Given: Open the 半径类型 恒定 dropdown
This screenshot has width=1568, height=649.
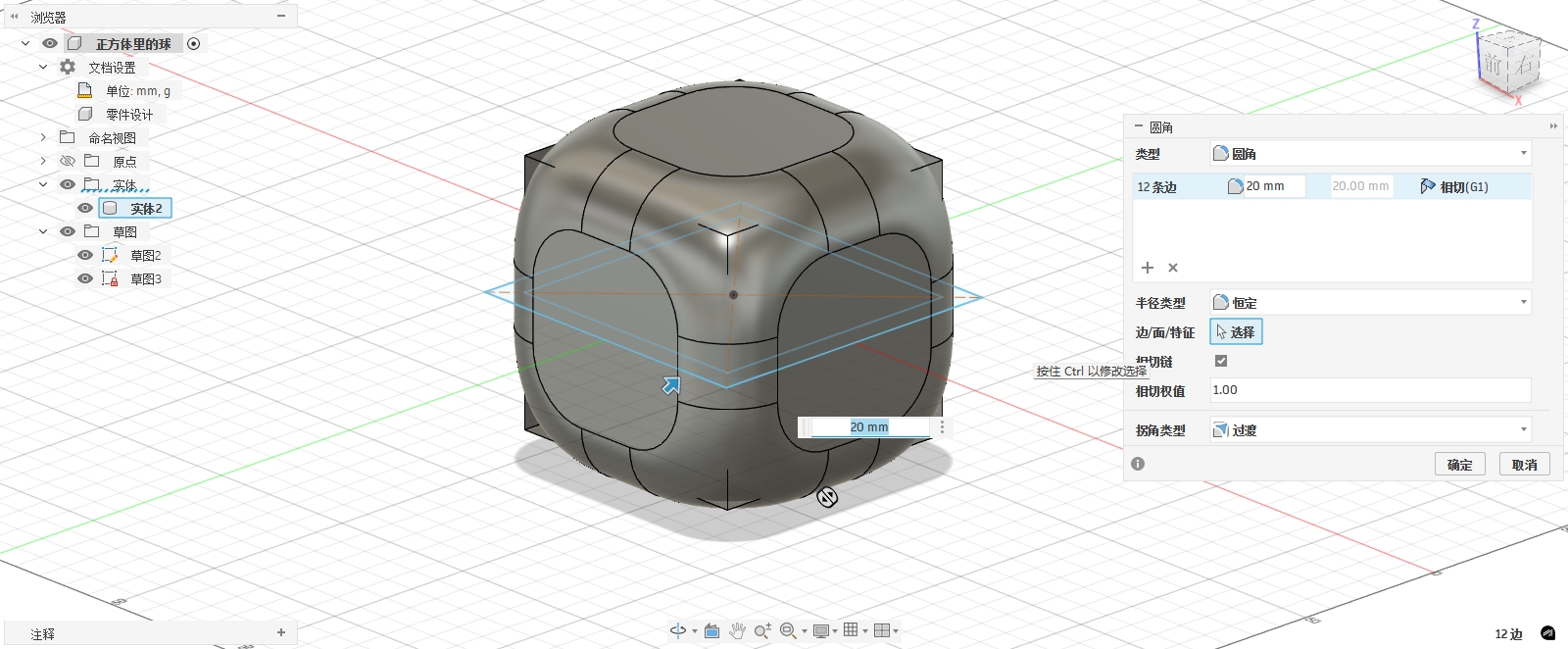Looking at the screenshot, I should point(1370,302).
